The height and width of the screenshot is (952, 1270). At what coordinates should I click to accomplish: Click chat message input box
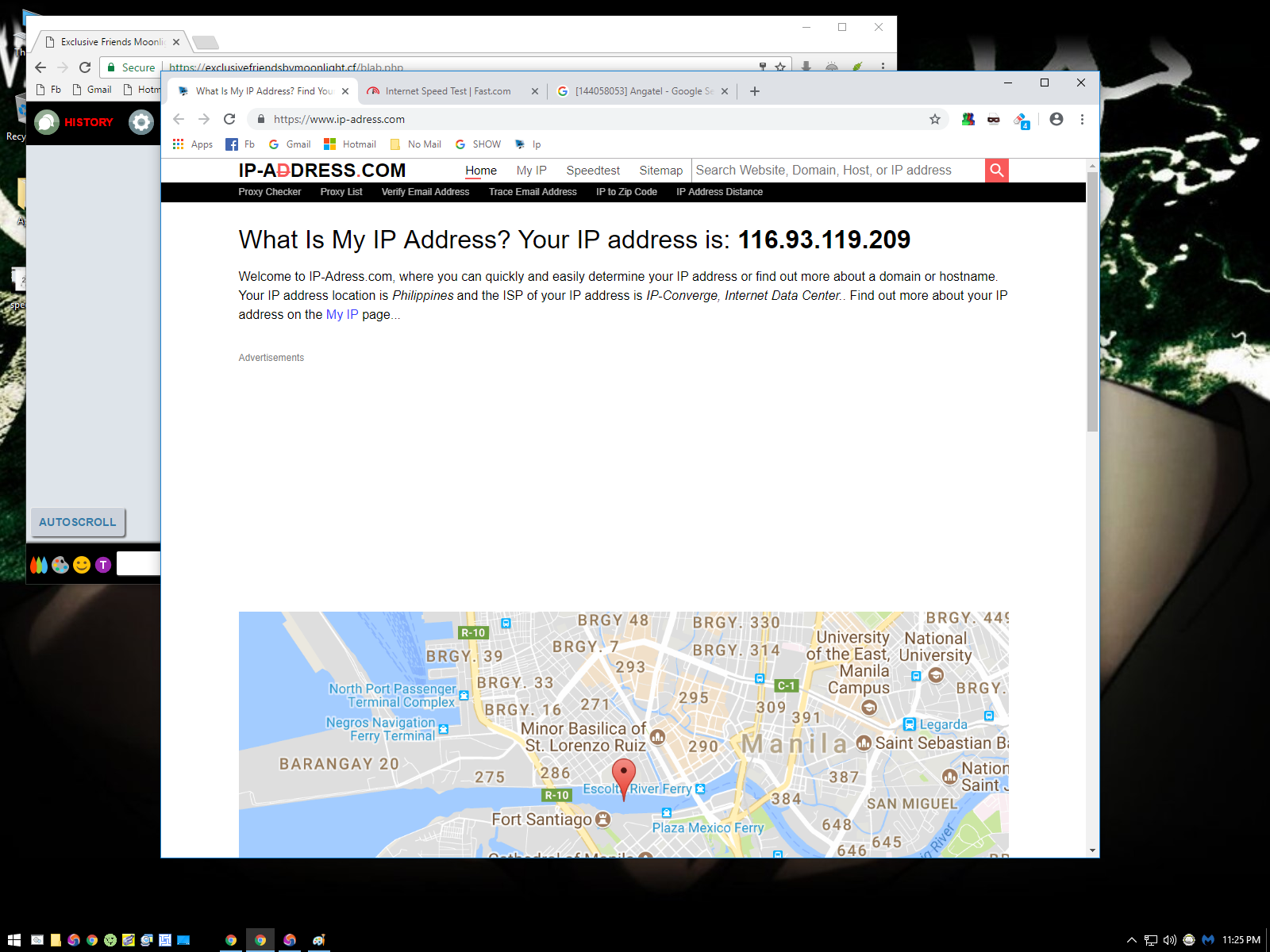(x=139, y=564)
